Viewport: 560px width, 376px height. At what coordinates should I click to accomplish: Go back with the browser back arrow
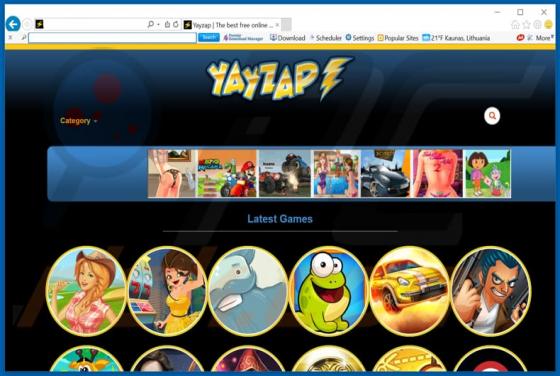[13, 24]
